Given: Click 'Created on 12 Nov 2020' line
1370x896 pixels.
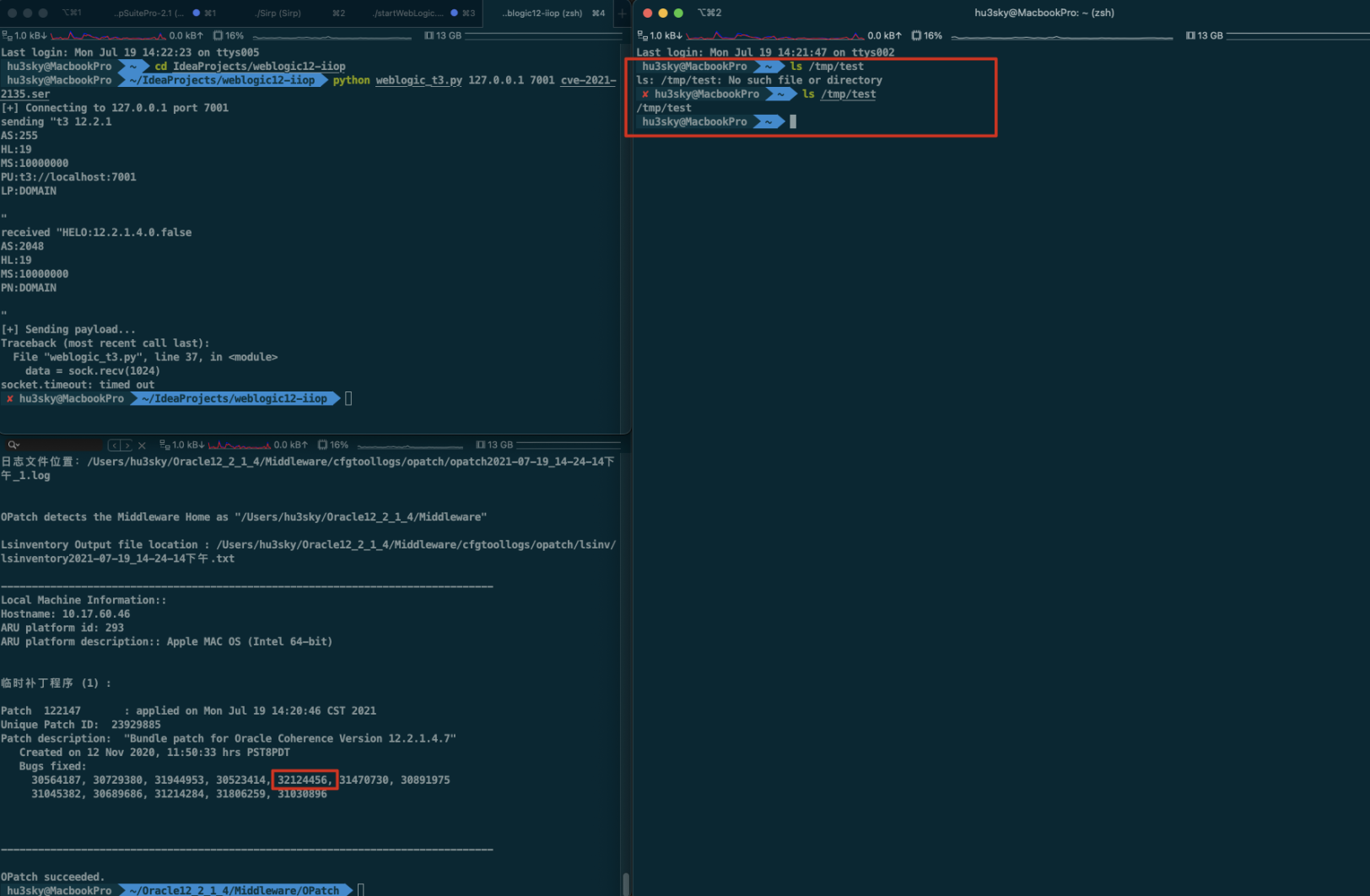Looking at the screenshot, I should [154, 753].
